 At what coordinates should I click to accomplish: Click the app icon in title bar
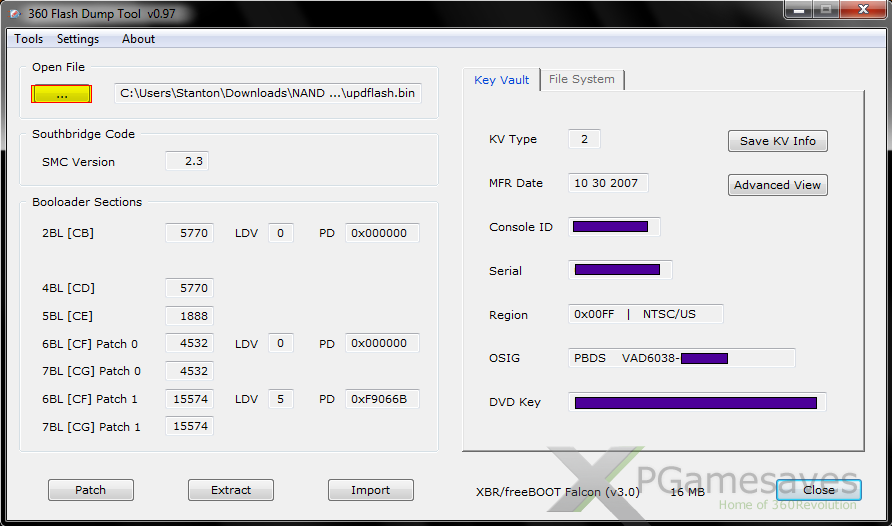[x=15, y=12]
